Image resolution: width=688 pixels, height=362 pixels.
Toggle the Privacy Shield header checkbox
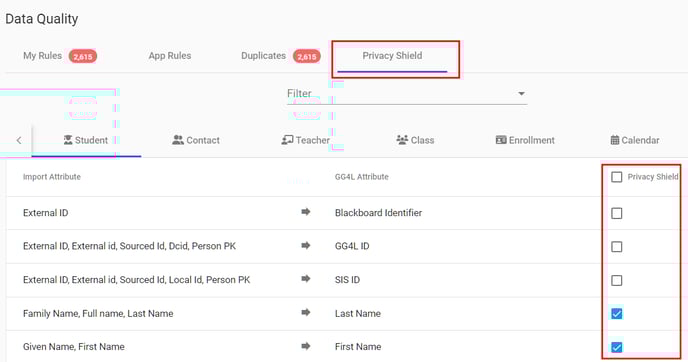click(616, 177)
